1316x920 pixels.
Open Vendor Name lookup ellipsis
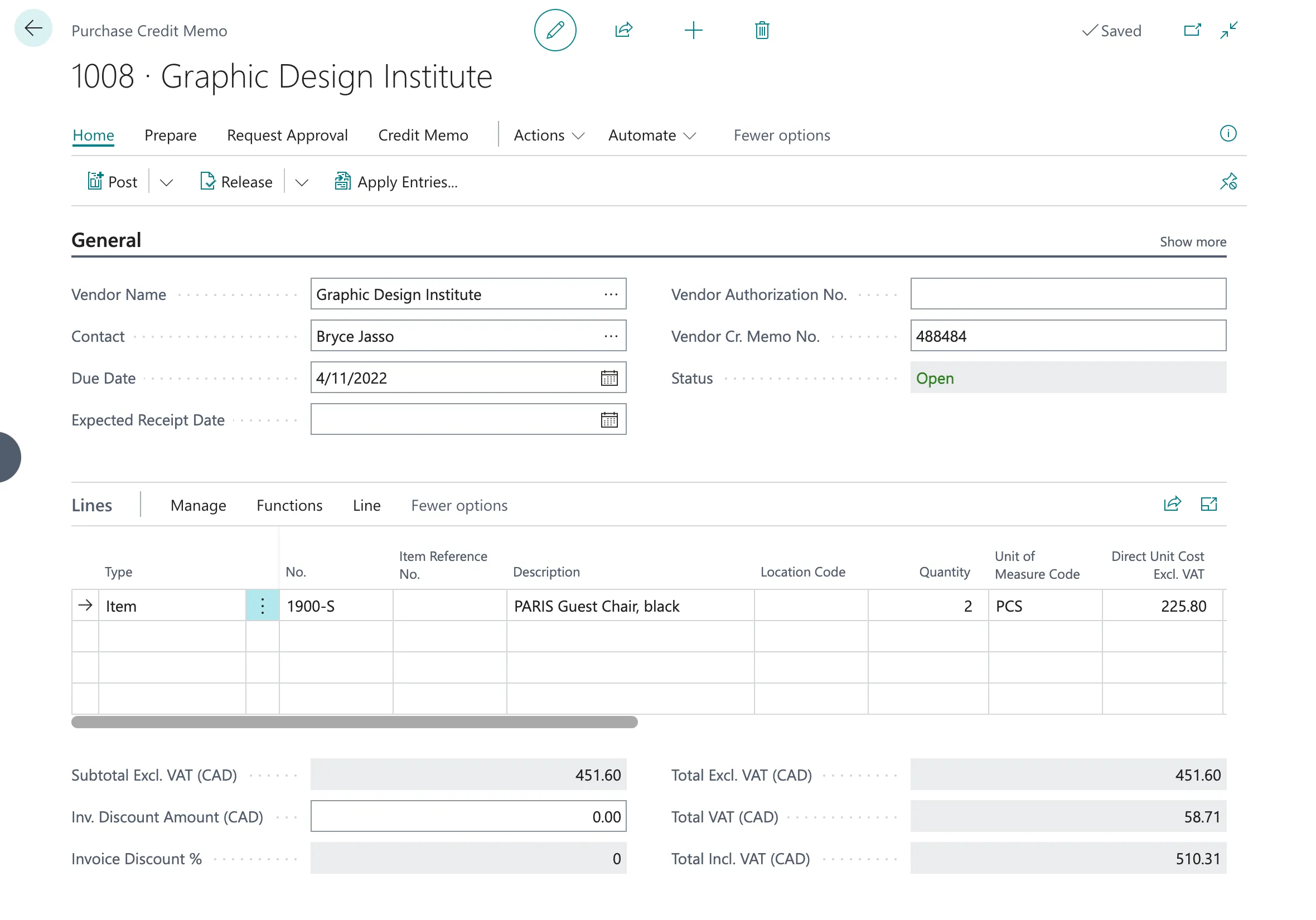(611, 294)
